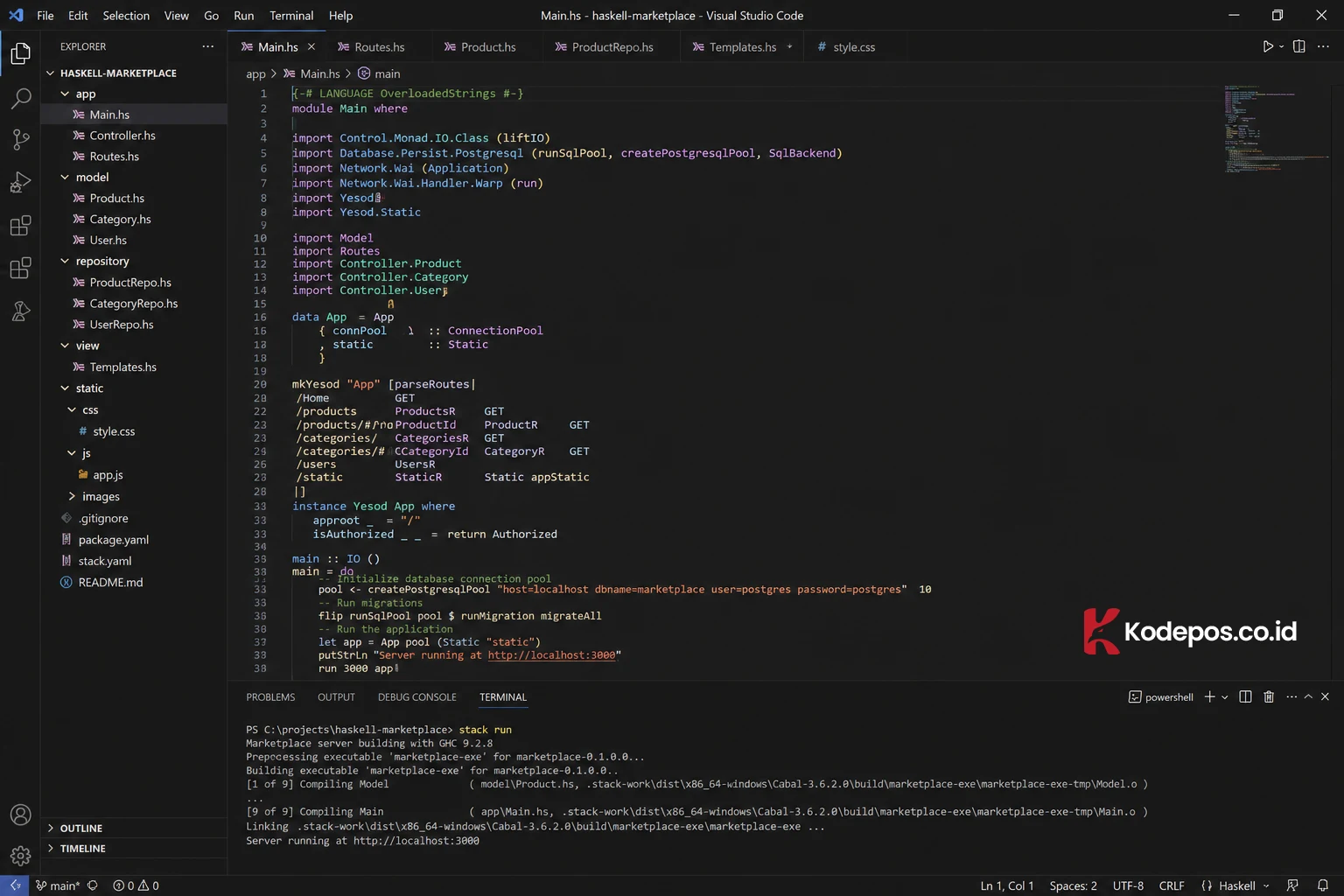This screenshot has width=1344, height=896.
Task: Open Manage gear settings menu
Action: (x=20, y=856)
